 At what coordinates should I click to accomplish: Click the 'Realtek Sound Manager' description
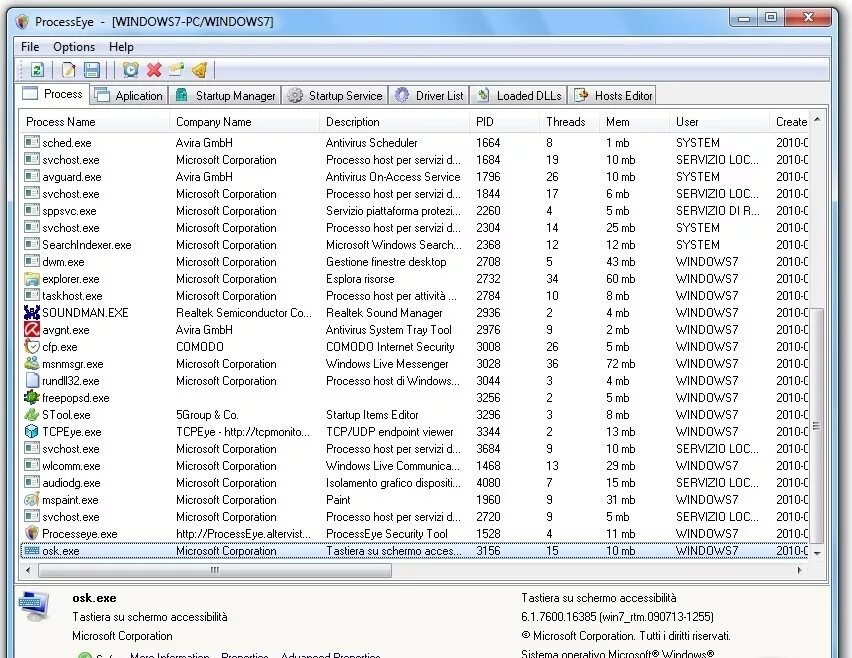(x=384, y=312)
